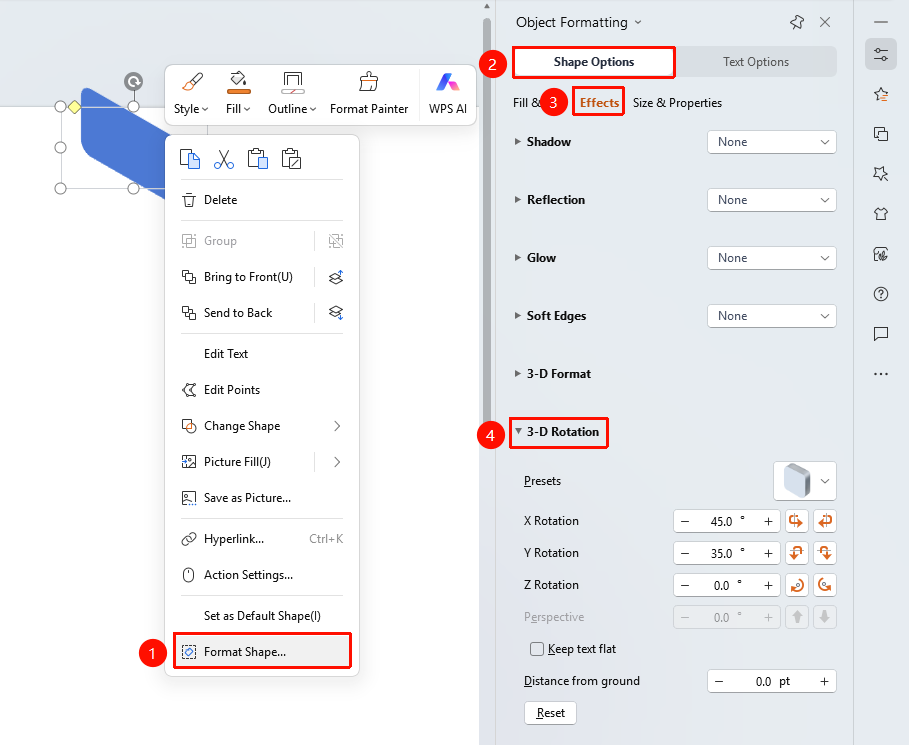909x745 pixels.
Task: Open the Reflection dropdown
Action: (772, 200)
